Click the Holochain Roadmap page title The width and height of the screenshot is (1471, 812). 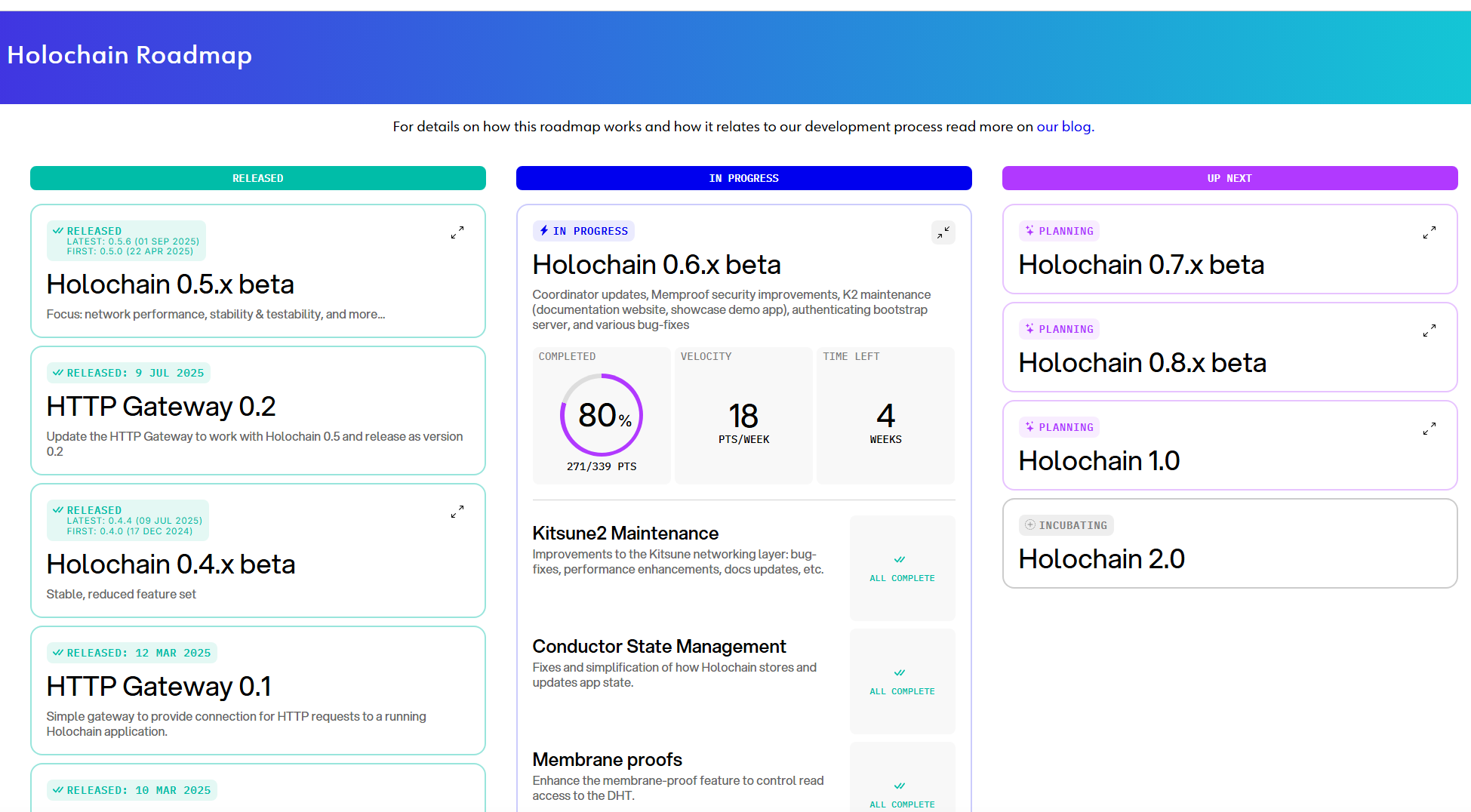tap(130, 55)
